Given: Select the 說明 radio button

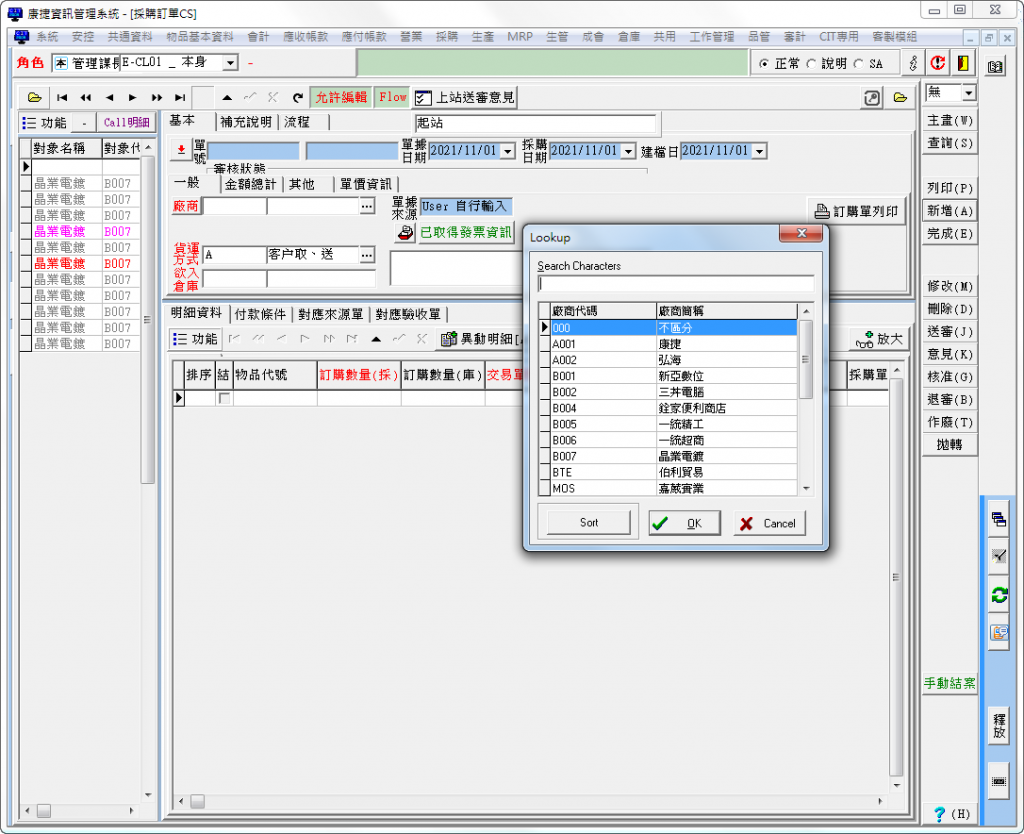Looking at the screenshot, I should (x=811, y=64).
